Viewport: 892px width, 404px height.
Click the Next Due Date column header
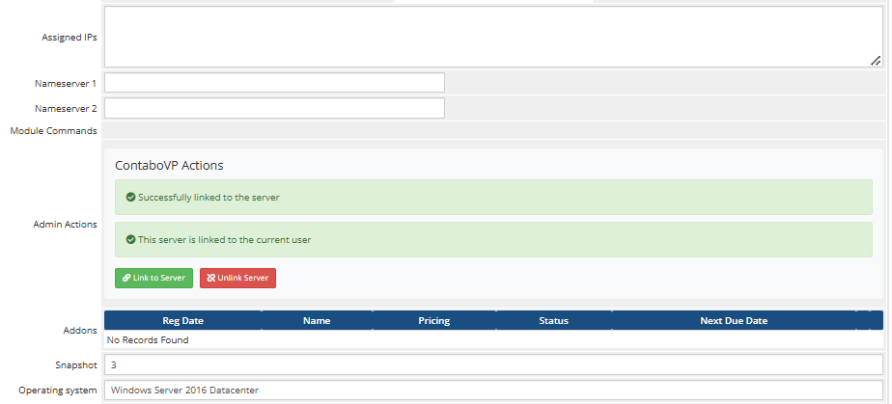pos(733,321)
